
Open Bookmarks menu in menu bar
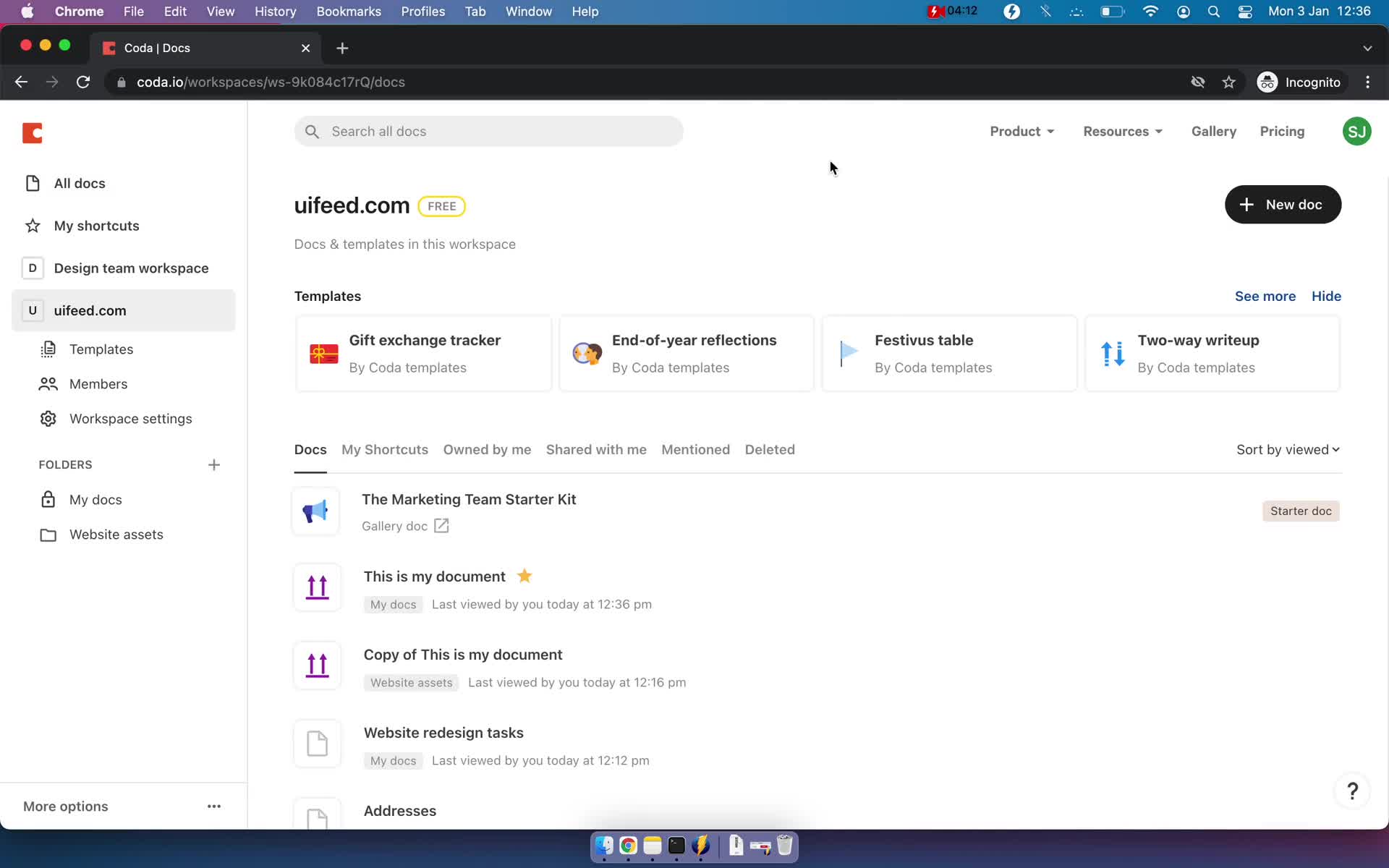point(349,12)
